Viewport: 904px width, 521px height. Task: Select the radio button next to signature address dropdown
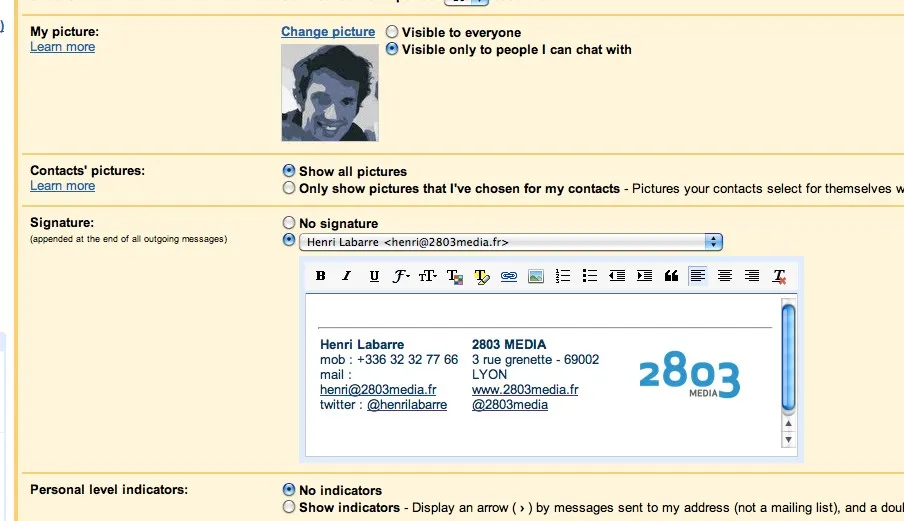(x=289, y=240)
